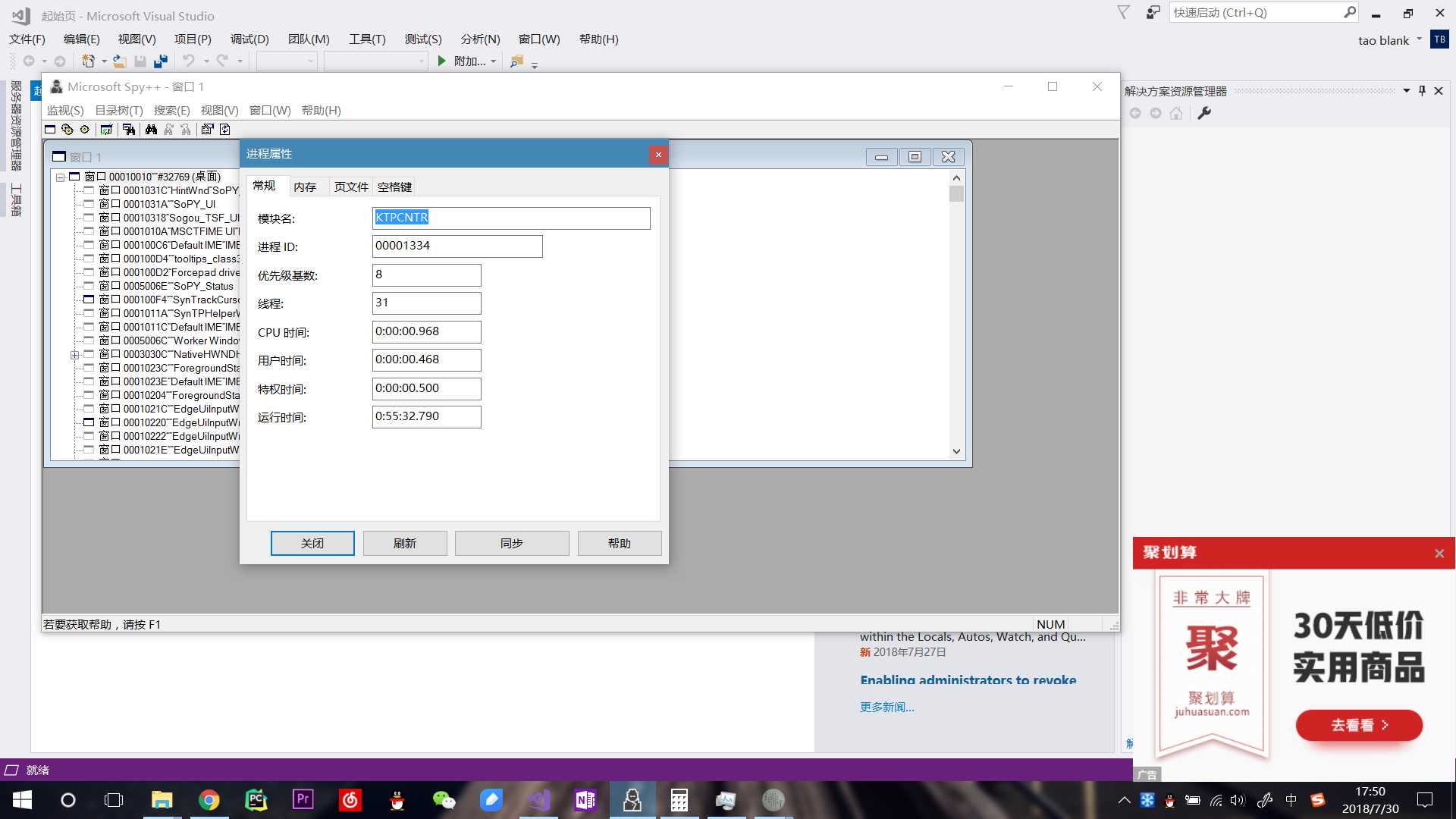Open WeChat from the taskbar
1456x819 pixels.
pos(444,800)
